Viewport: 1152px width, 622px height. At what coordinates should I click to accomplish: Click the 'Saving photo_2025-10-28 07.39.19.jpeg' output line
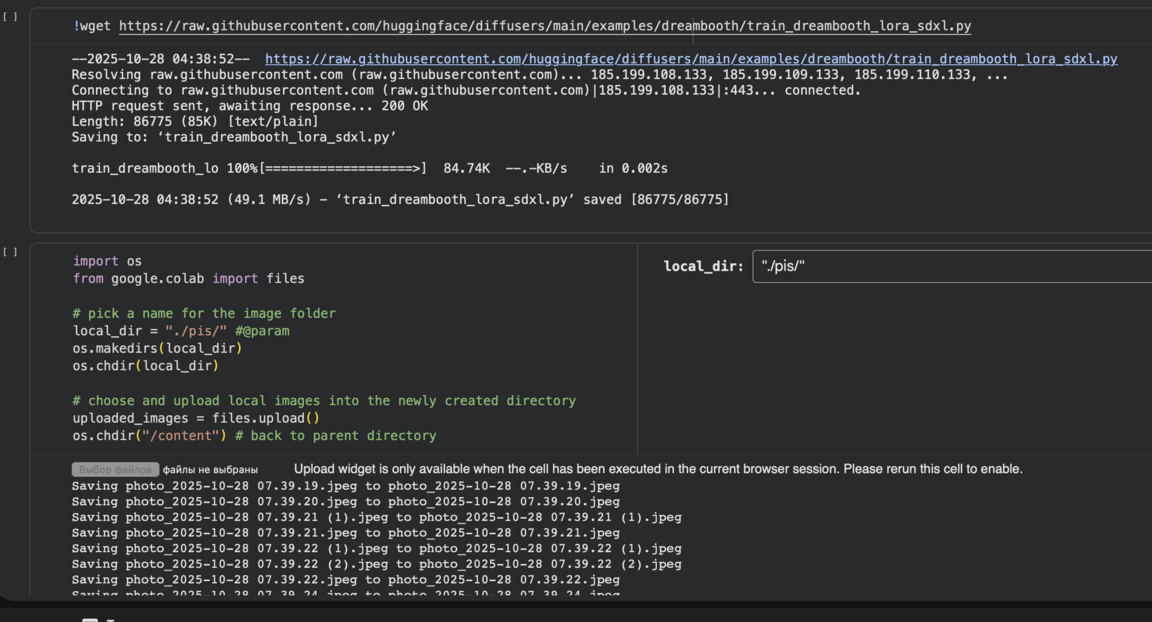(x=345, y=486)
